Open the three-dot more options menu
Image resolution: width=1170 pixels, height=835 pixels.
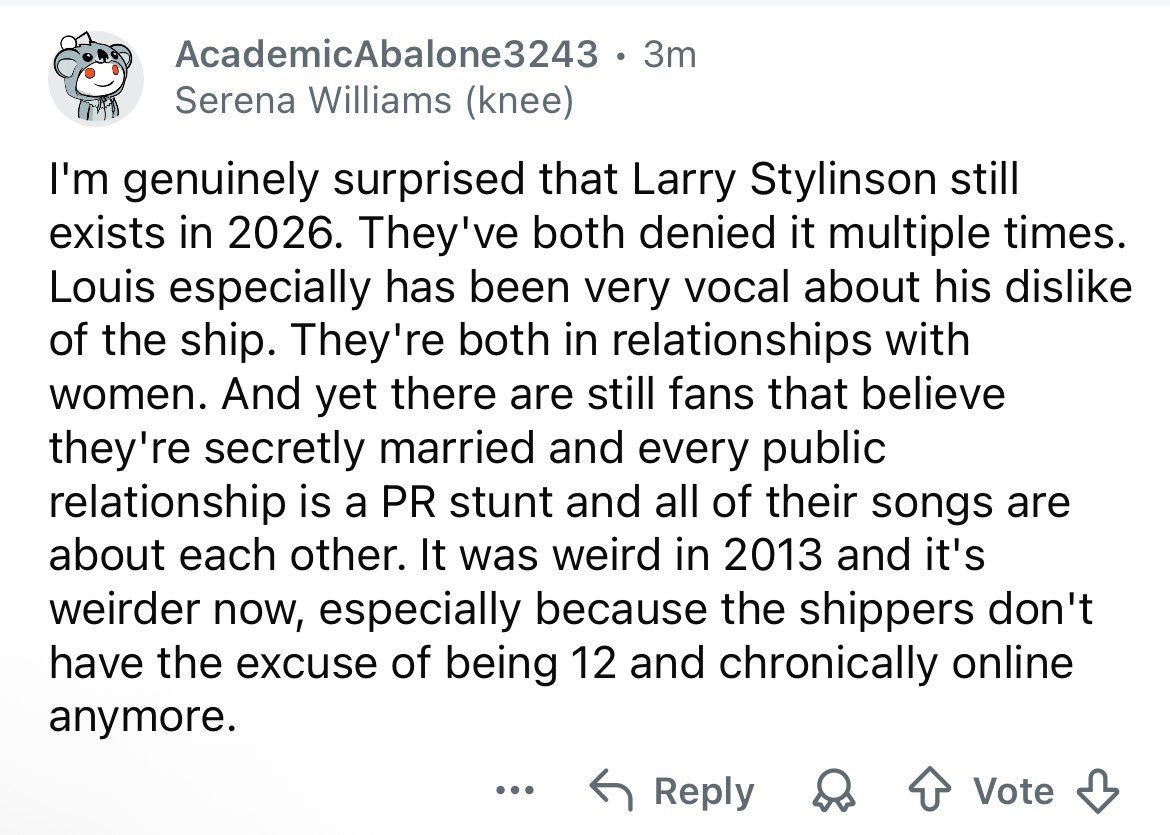tap(516, 789)
